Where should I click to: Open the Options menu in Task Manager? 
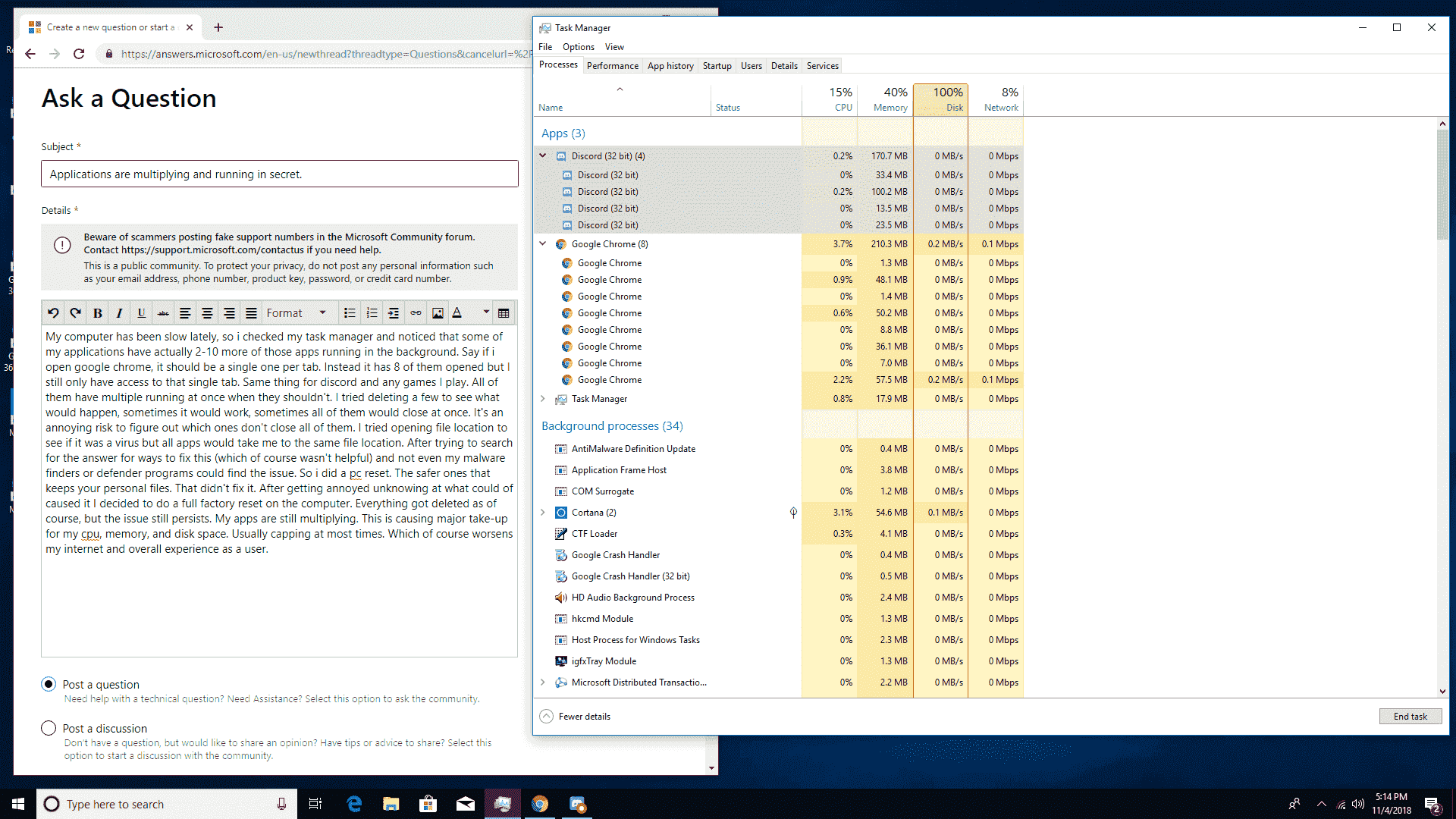pos(579,47)
